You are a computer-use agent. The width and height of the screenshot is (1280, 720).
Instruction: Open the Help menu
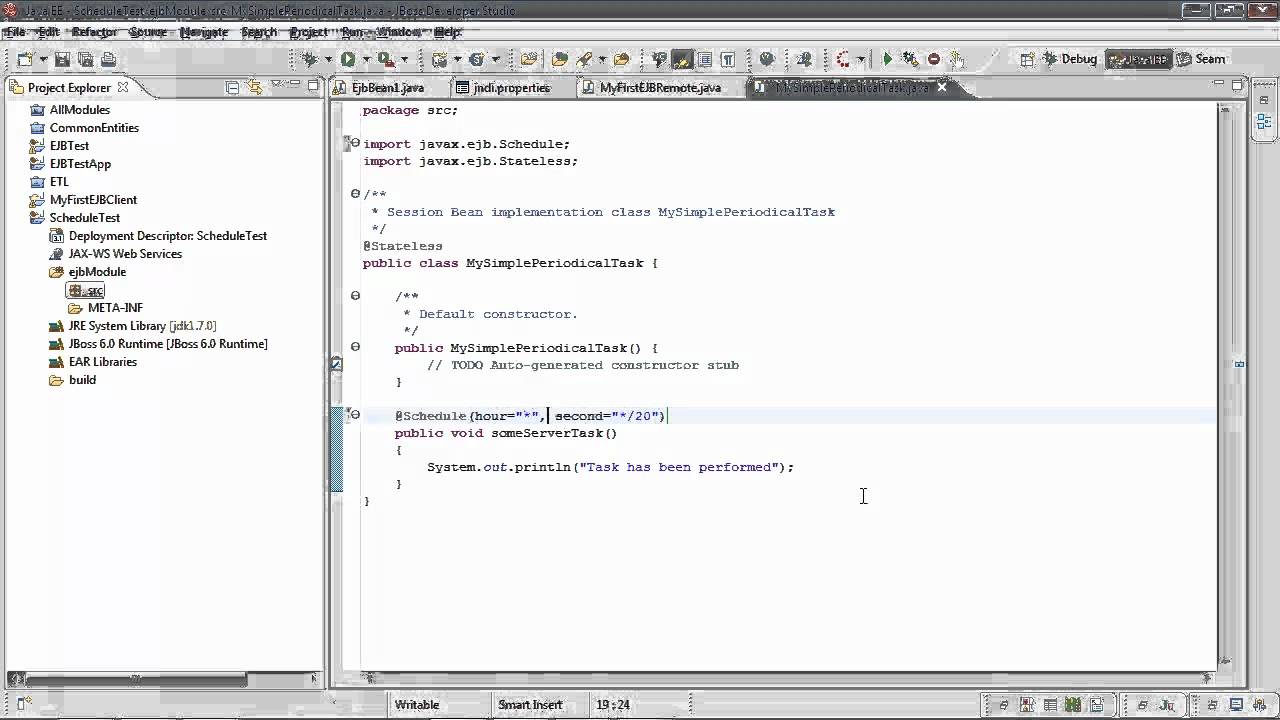pyautogui.click(x=447, y=32)
